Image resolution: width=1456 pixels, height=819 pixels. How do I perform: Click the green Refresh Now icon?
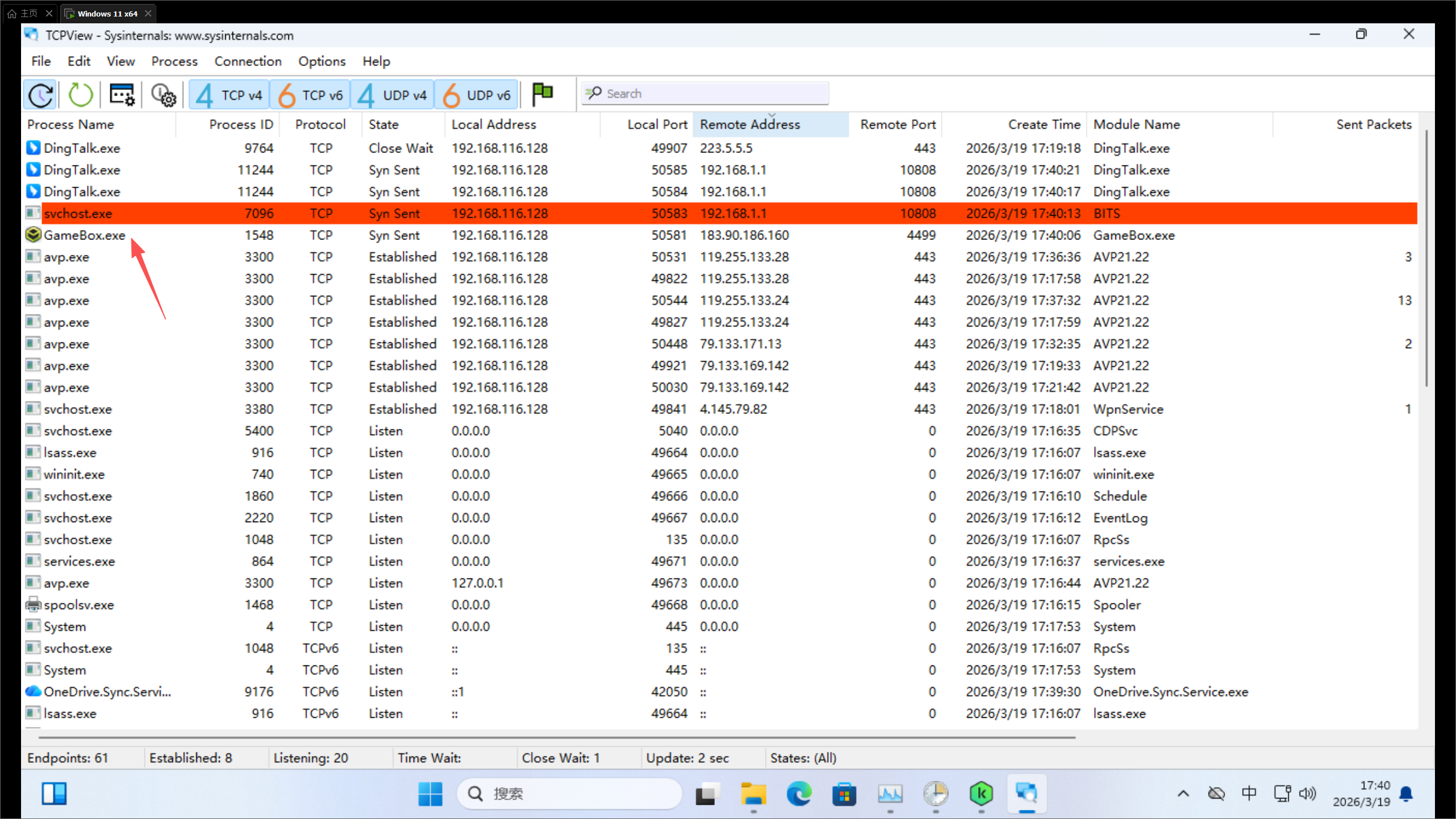[x=80, y=94]
